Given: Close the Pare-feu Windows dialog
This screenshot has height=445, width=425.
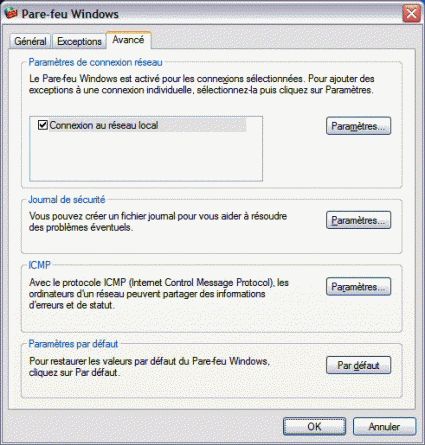Looking at the screenshot, I should coord(411,14).
